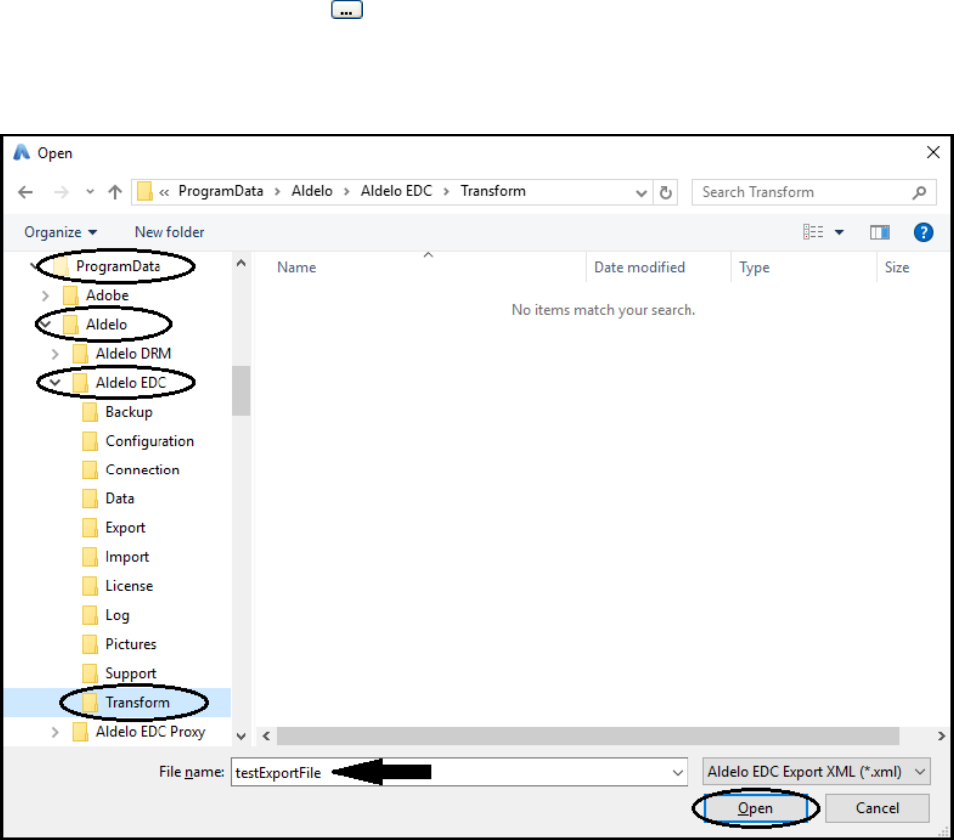This screenshot has height=840, width=954.
Task: Expand the Adobe folder node
Action: pos(45,296)
